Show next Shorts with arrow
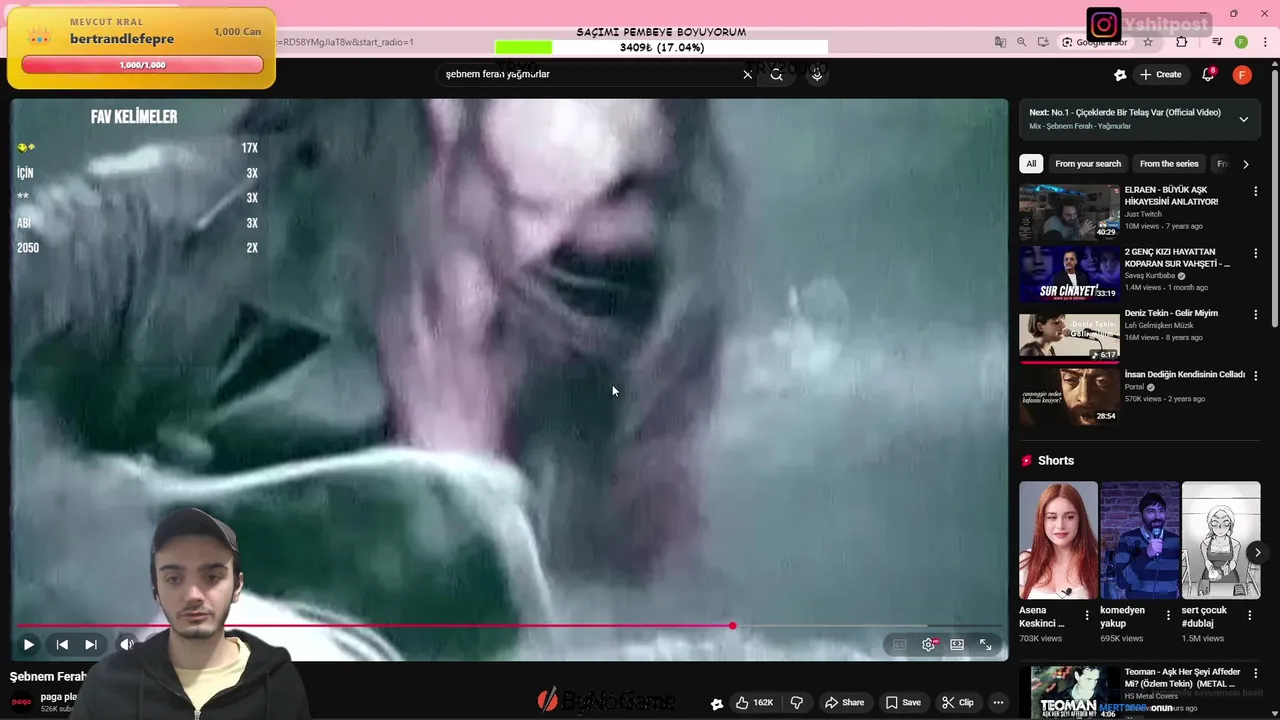 pyautogui.click(x=1257, y=552)
